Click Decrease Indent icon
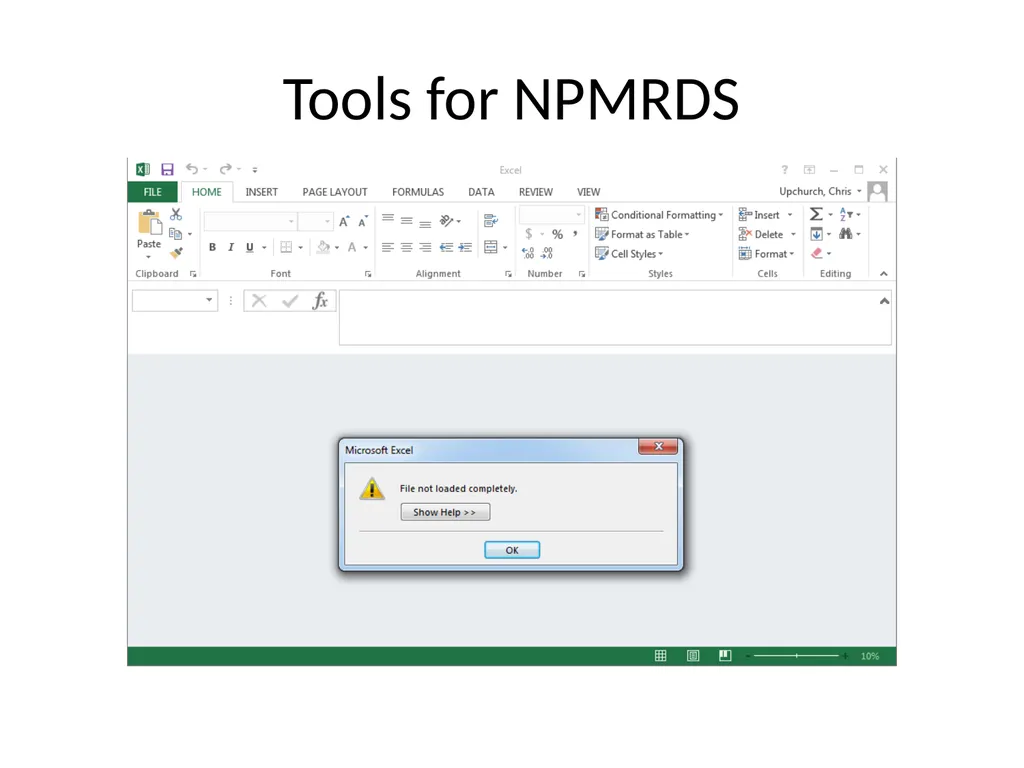The image size is (1024, 768). 446,248
